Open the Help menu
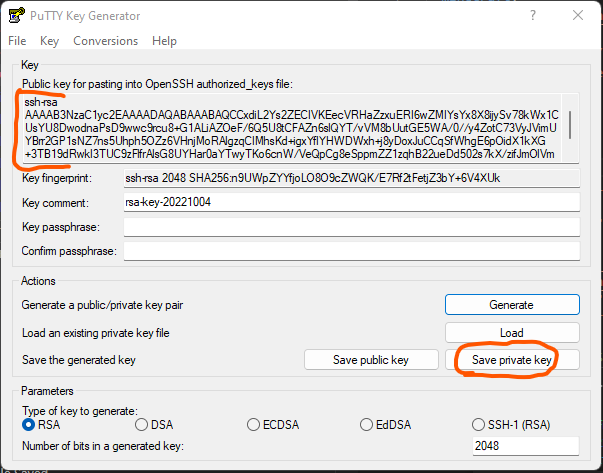Viewport: 603px width, 473px height. click(164, 41)
